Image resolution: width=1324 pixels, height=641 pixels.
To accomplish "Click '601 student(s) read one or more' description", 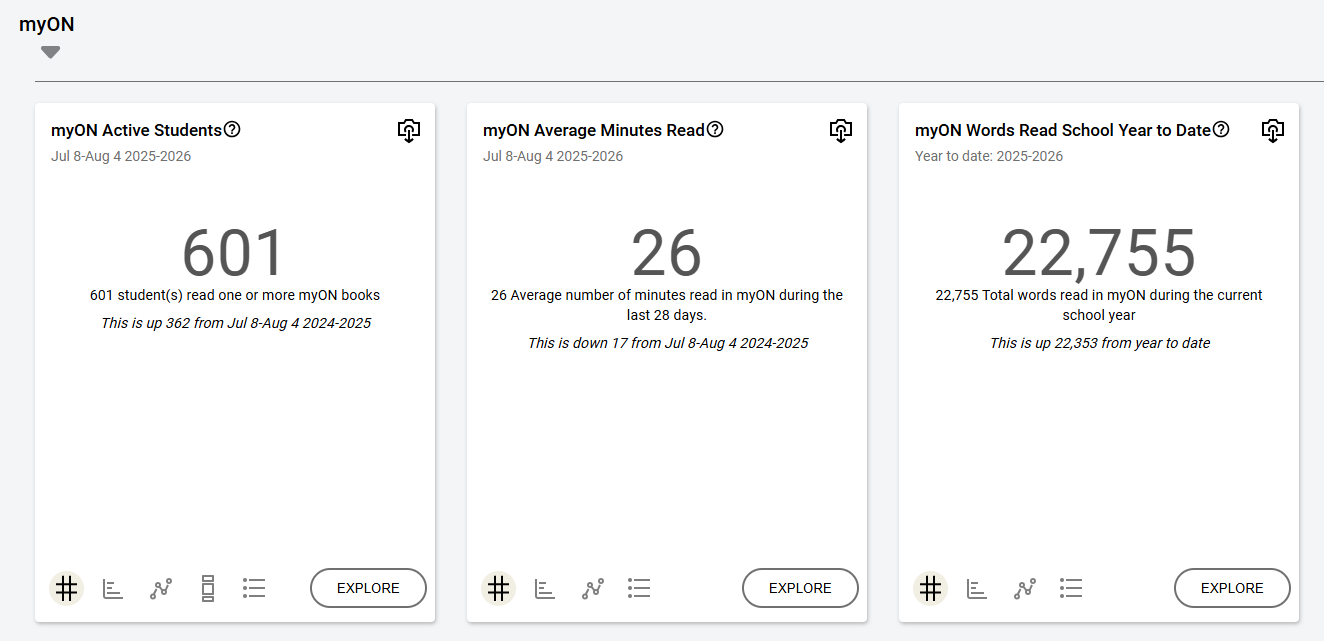I will 235,295.
